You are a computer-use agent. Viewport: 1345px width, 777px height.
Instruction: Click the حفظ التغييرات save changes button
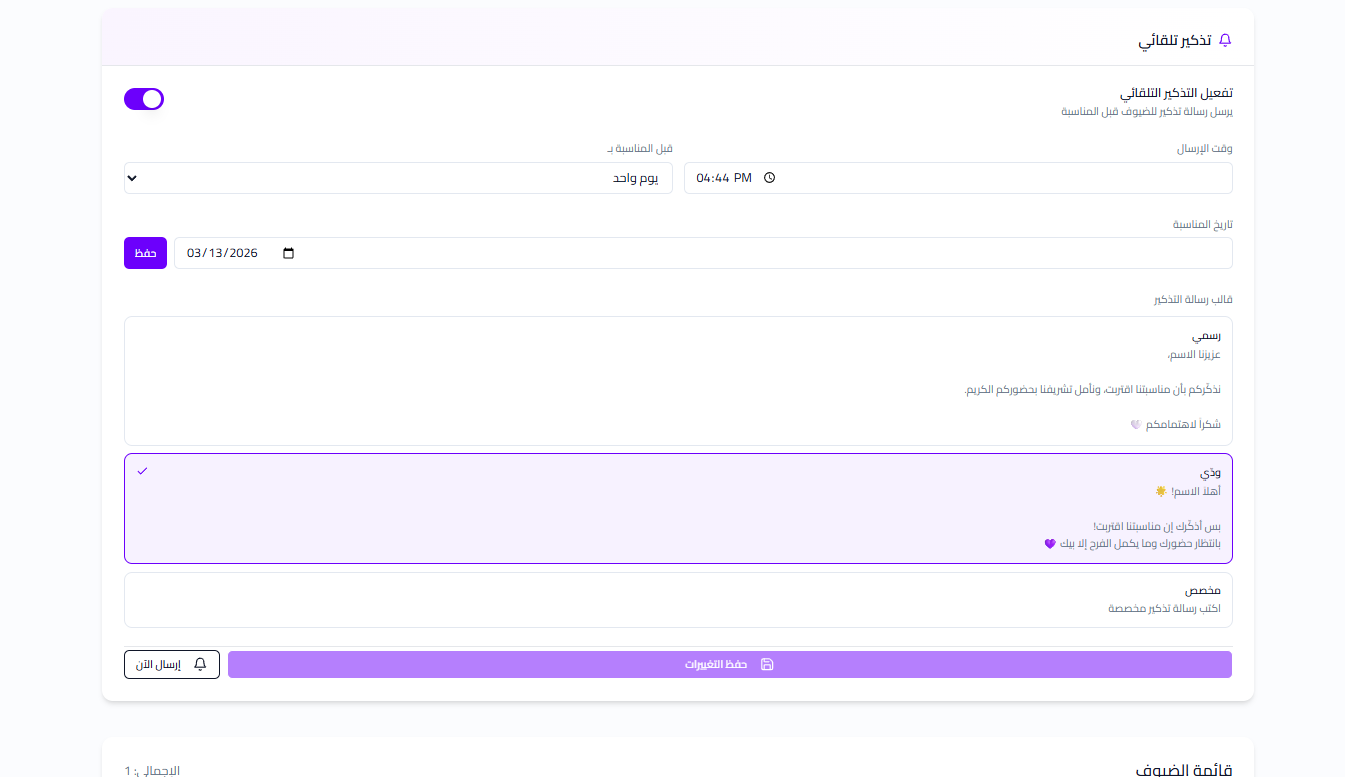pos(729,664)
